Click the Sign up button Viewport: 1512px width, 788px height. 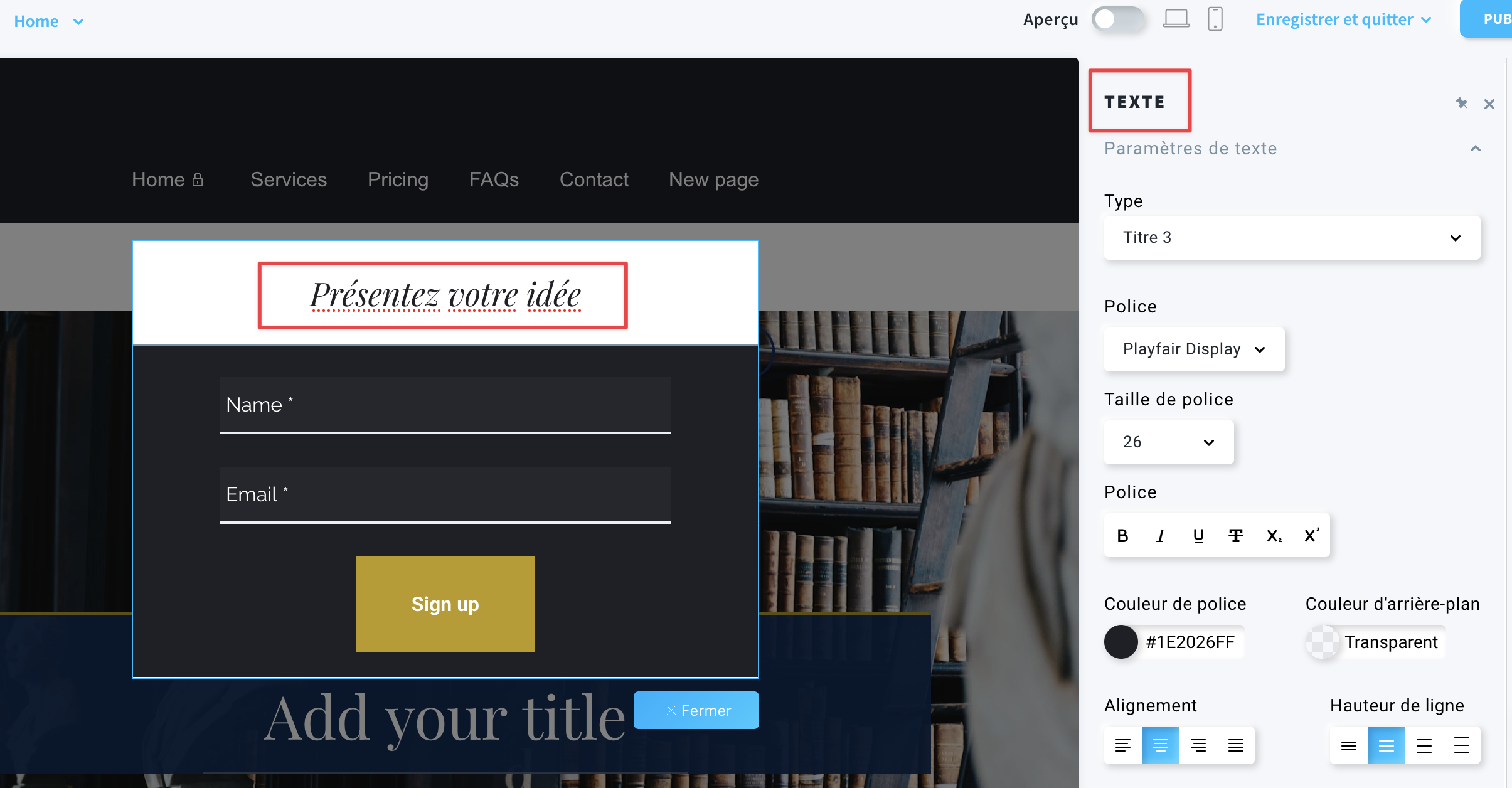click(x=445, y=604)
